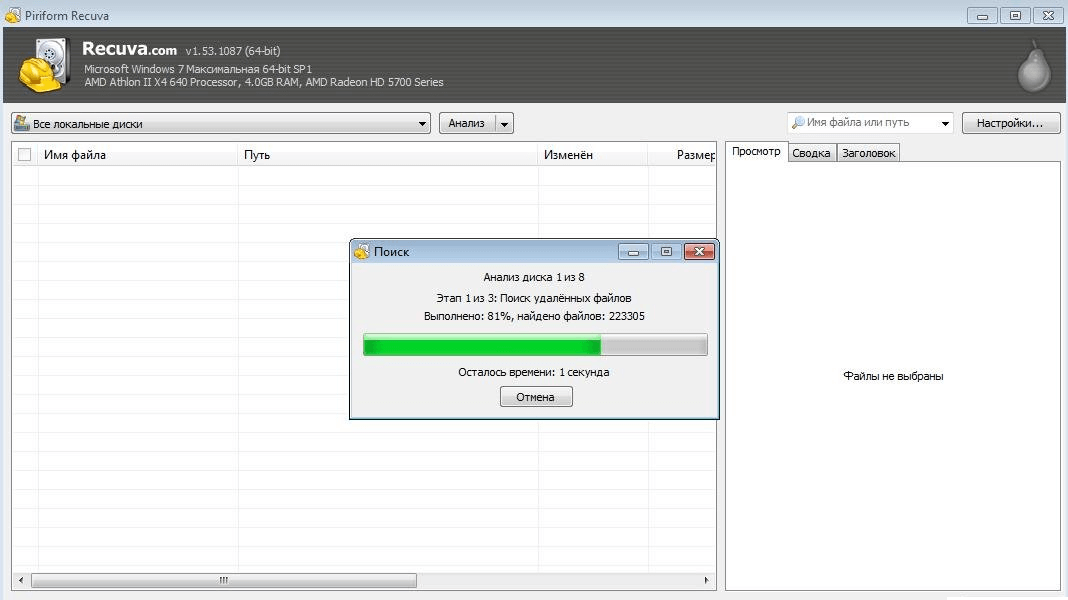
Task: Maximize the Поиск progress dialog
Action: tap(666, 252)
